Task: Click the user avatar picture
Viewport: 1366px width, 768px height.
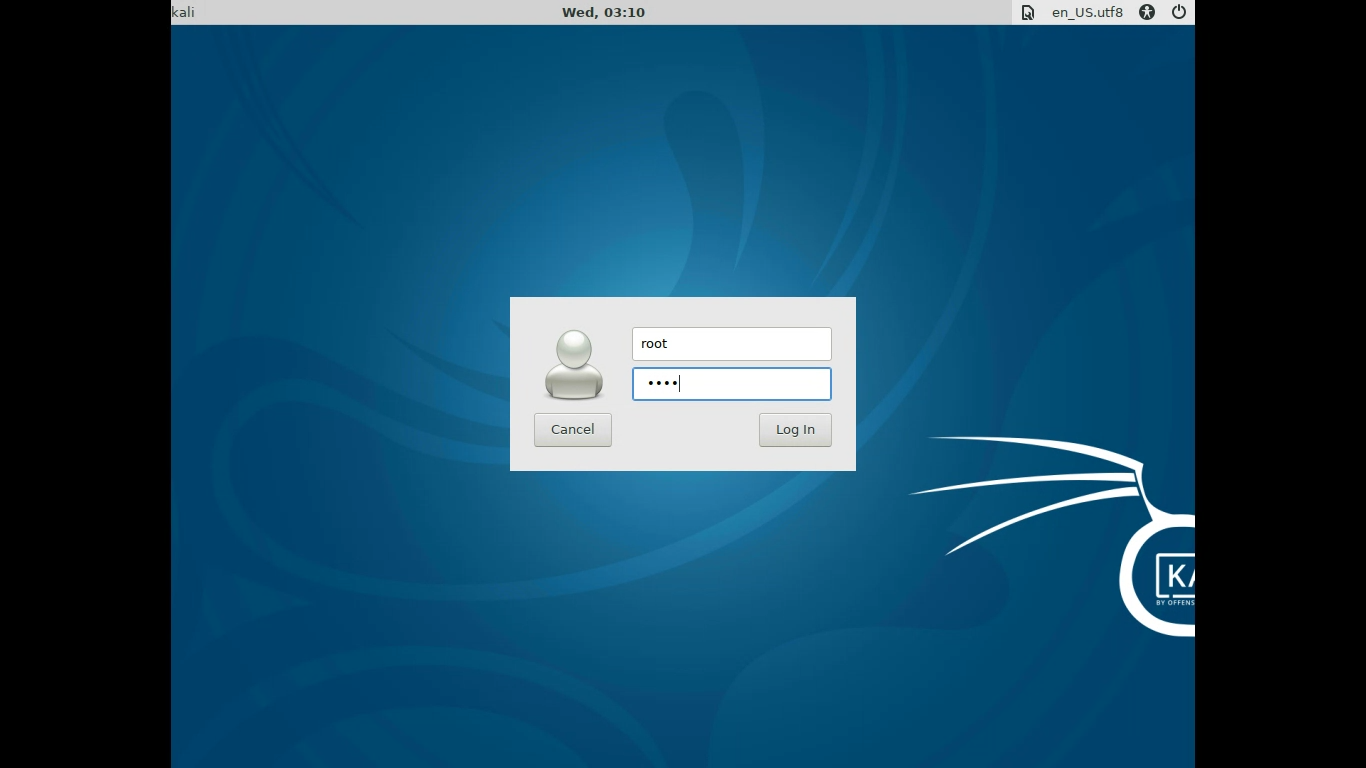Action: [x=574, y=365]
